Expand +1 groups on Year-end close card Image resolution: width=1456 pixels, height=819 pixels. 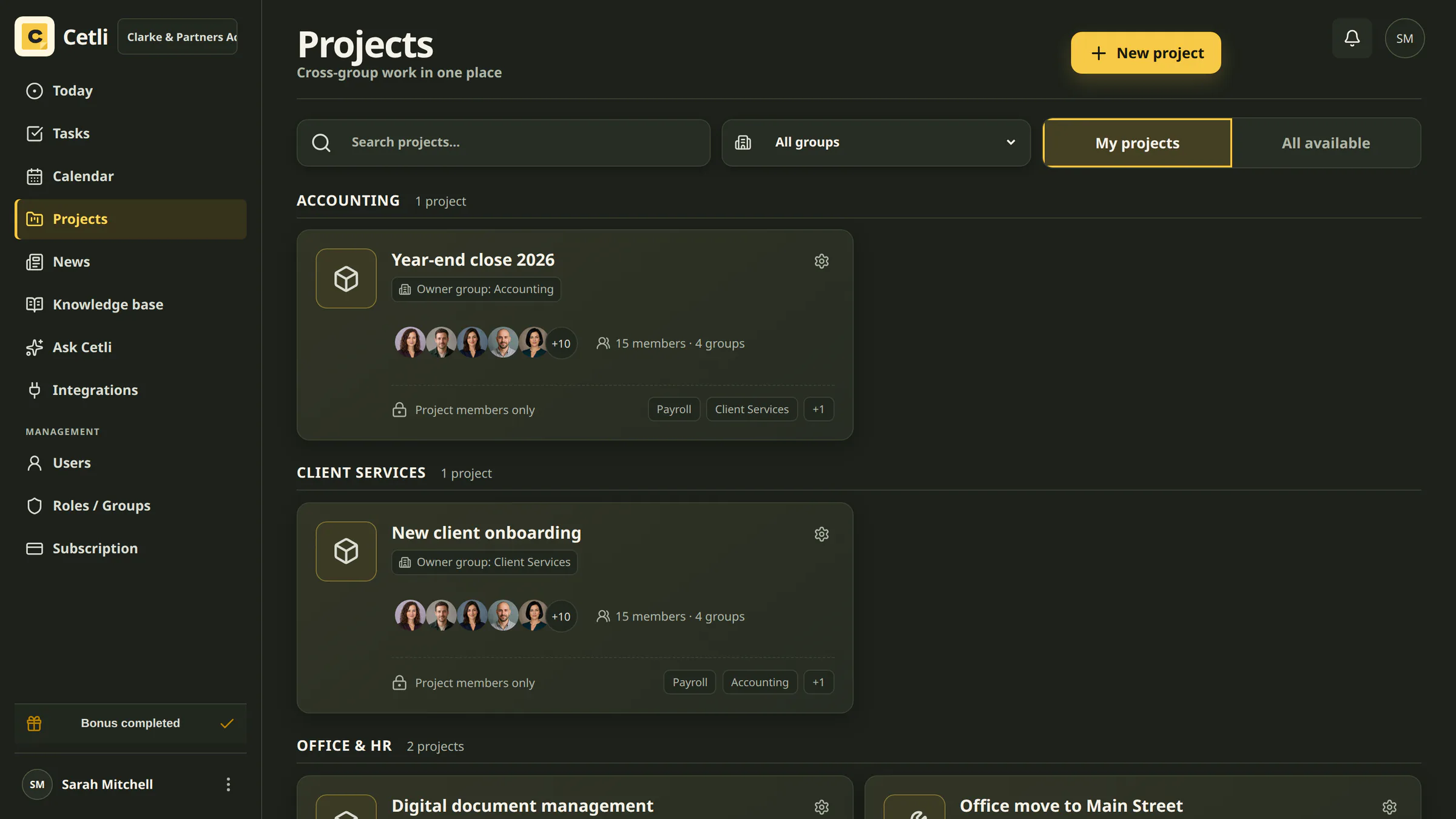(x=818, y=409)
